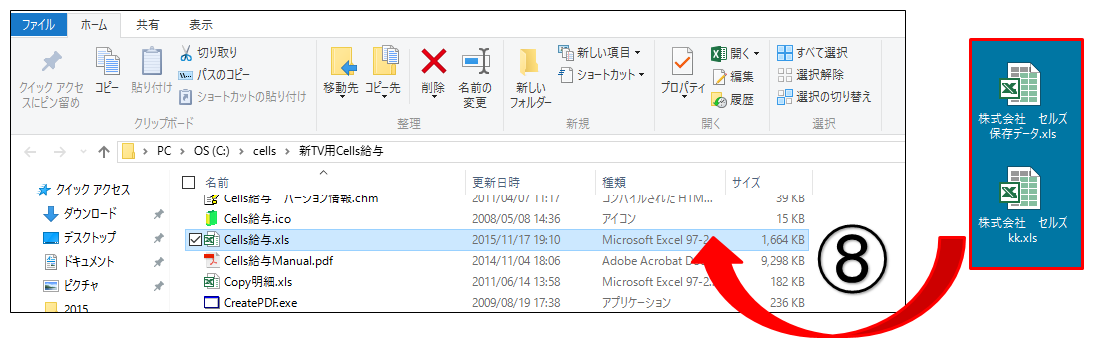Click History (履歴) in the ribbon
This screenshot has width=1115, height=360.
click(732, 100)
